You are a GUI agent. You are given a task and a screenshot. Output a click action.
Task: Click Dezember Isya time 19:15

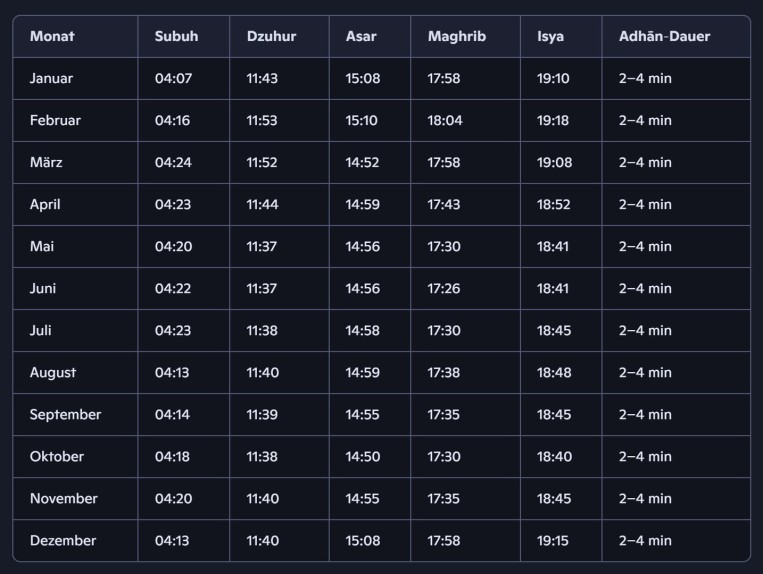pos(552,540)
